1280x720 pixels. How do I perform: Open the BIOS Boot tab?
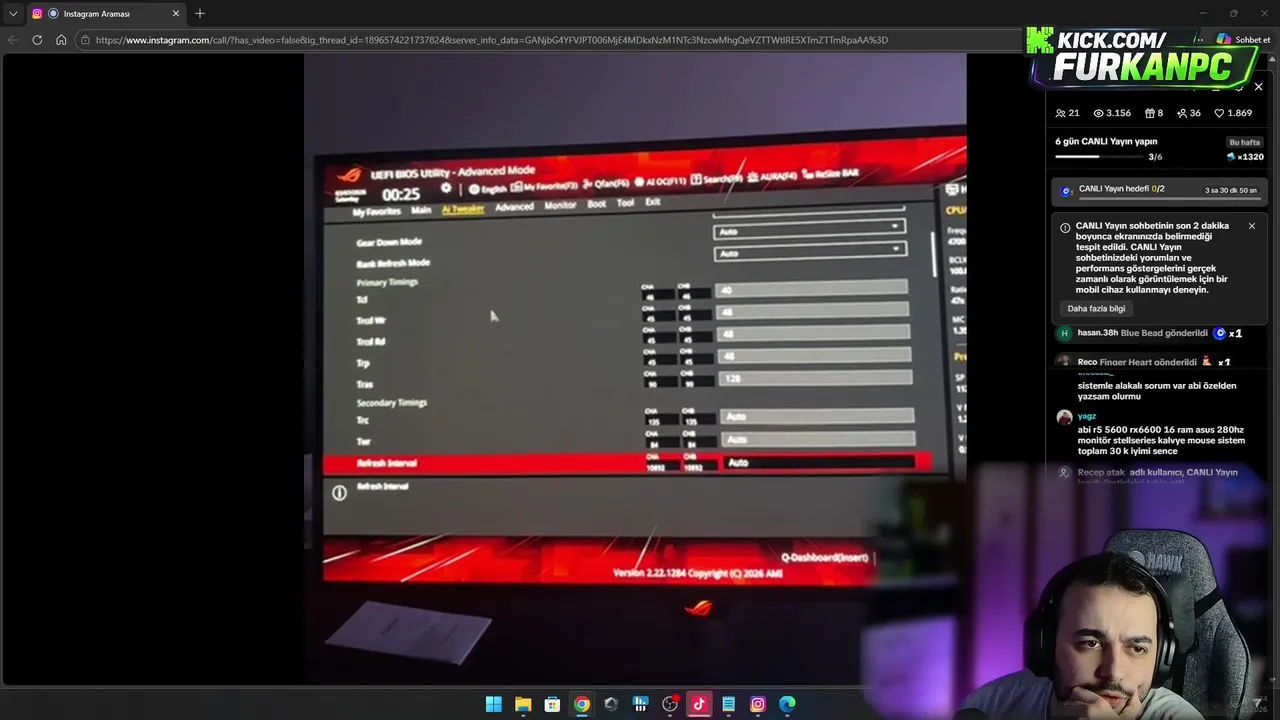tap(597, 204)
